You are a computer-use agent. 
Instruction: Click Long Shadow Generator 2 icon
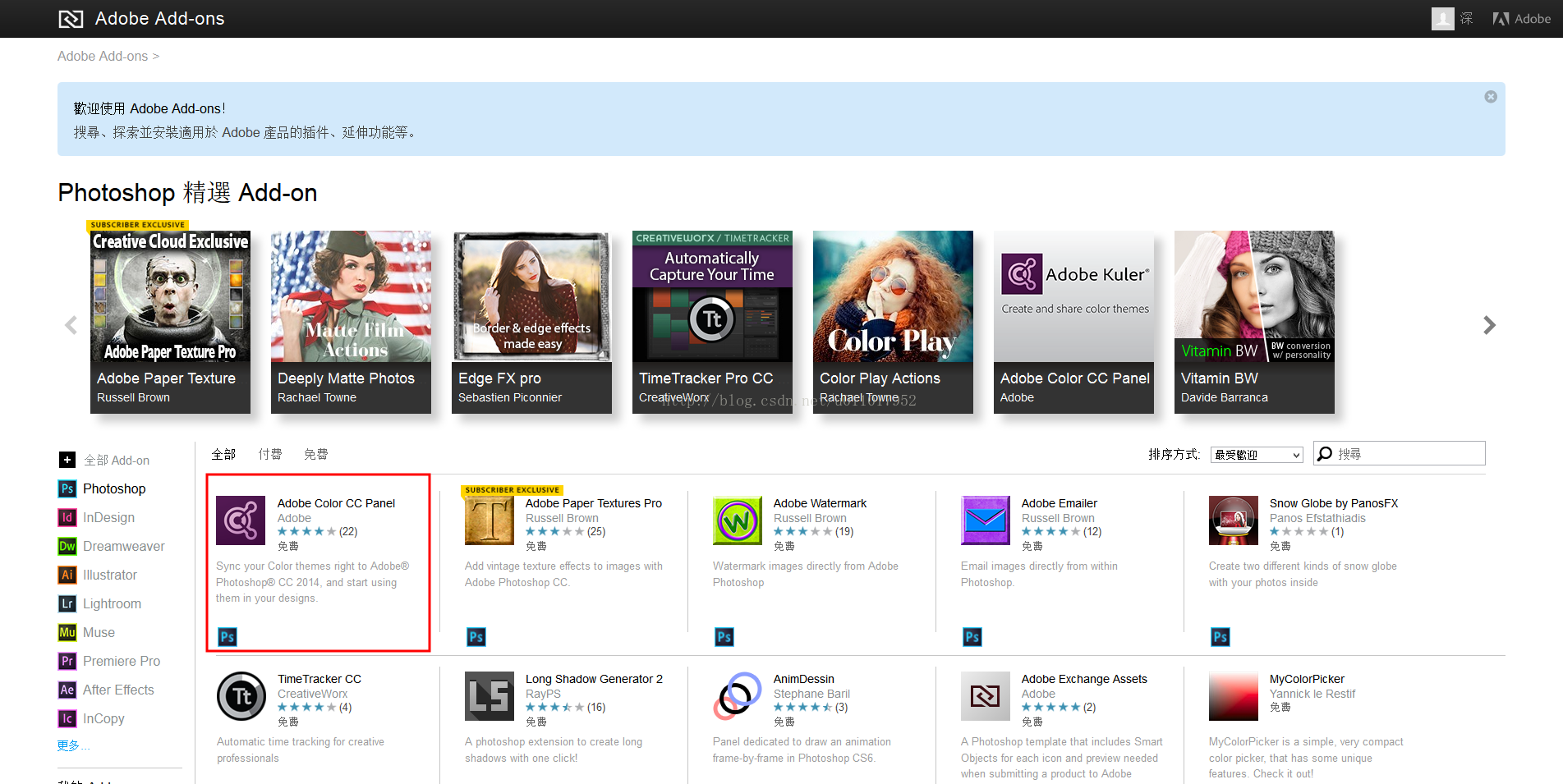point(490,696)
